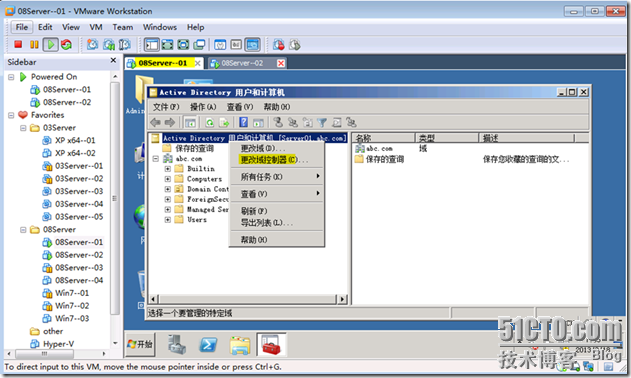The image size is (631, 378).
Task: Switch to the 08Server--02 tab
Action: [x=242, y=63]
